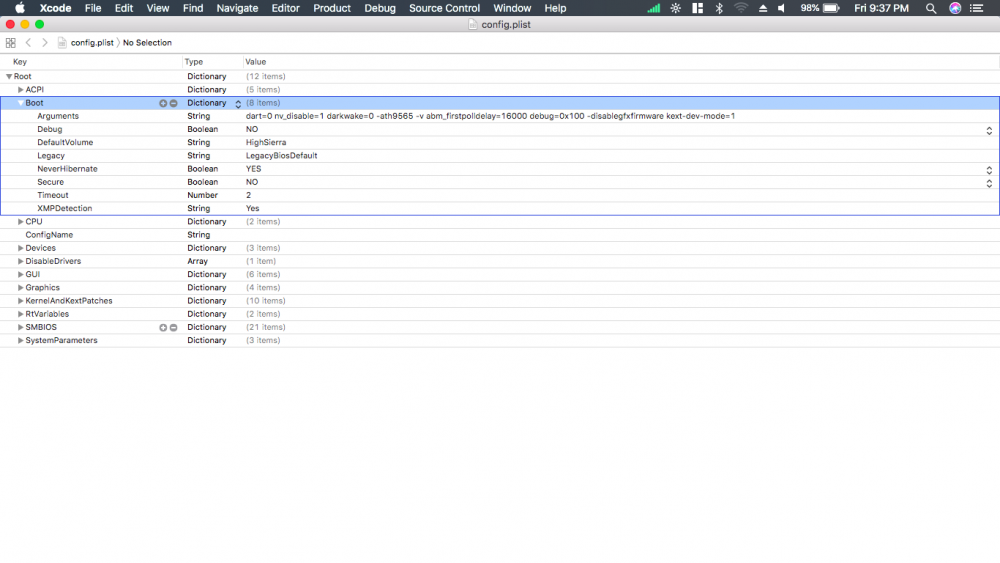Open Boot row type popup stepper

click(238, 104)
